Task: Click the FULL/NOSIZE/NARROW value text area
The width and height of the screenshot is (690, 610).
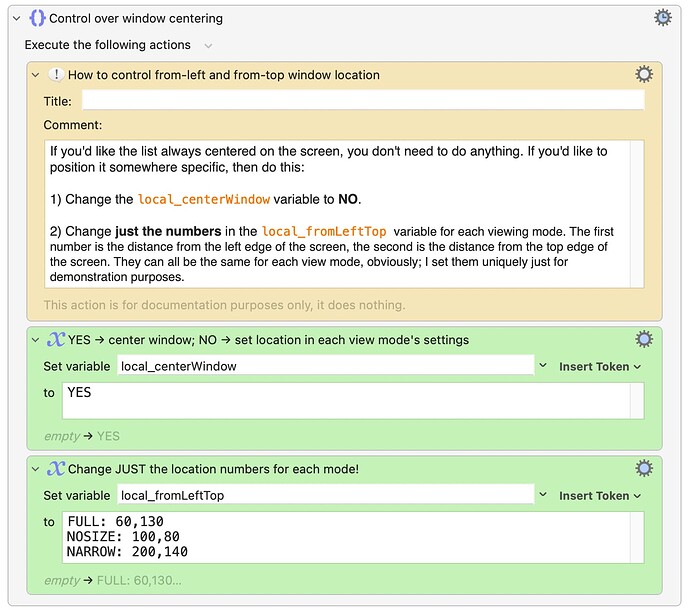Action: 353,537
